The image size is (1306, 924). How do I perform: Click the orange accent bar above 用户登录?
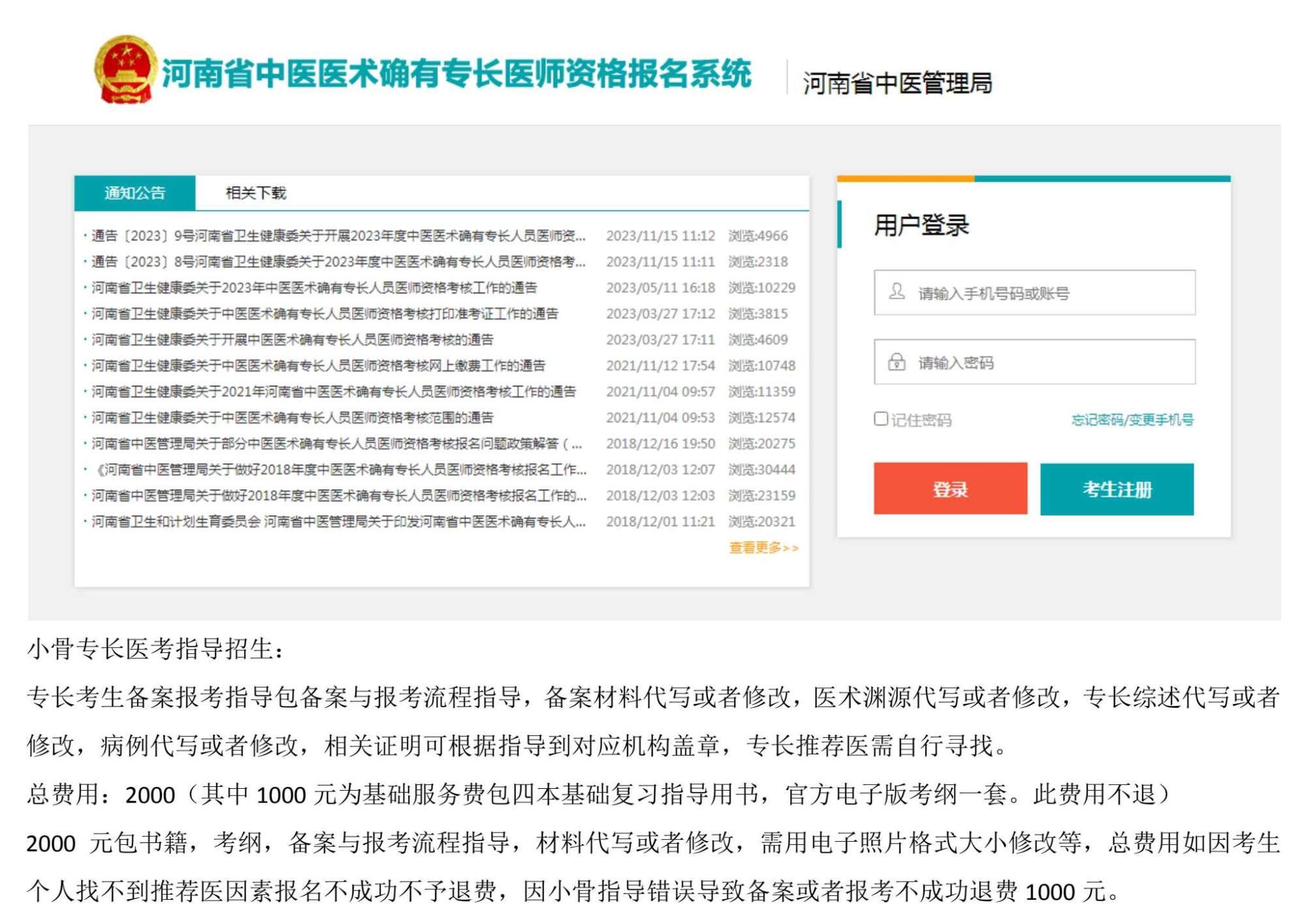[906, 177]
